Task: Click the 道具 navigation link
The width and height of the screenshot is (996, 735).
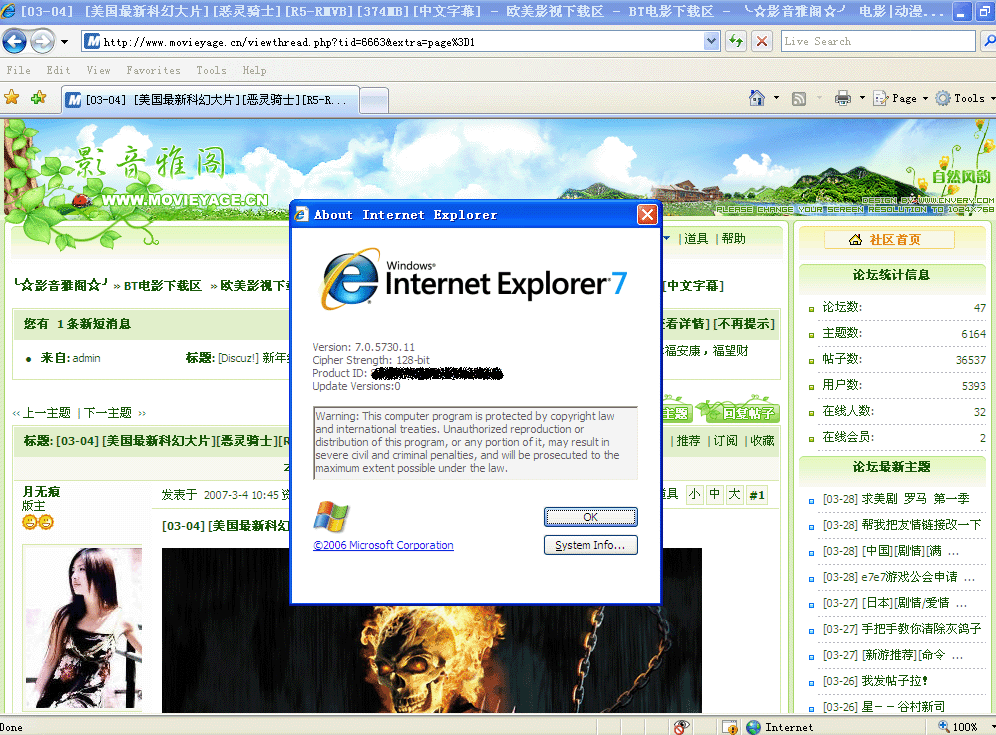Action: pyautogui.click(x=696, y=239)
